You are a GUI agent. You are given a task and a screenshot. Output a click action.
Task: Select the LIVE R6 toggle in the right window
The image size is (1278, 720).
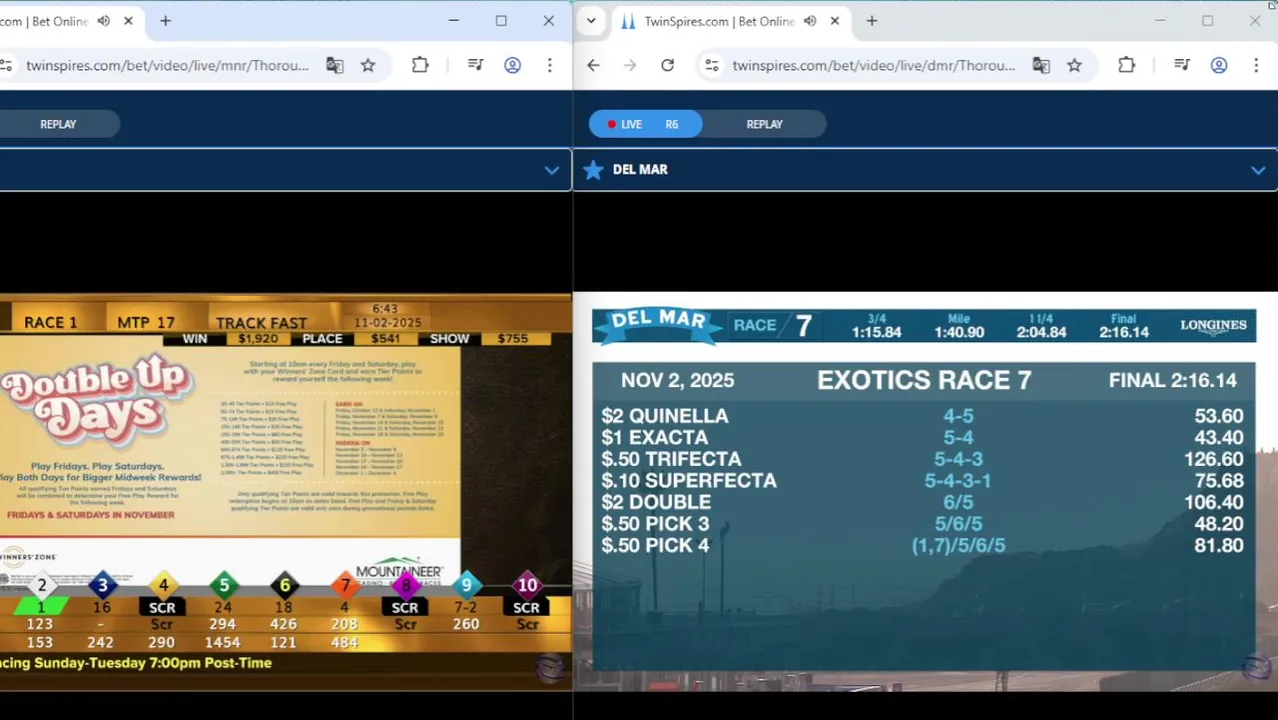pos(645,124)
